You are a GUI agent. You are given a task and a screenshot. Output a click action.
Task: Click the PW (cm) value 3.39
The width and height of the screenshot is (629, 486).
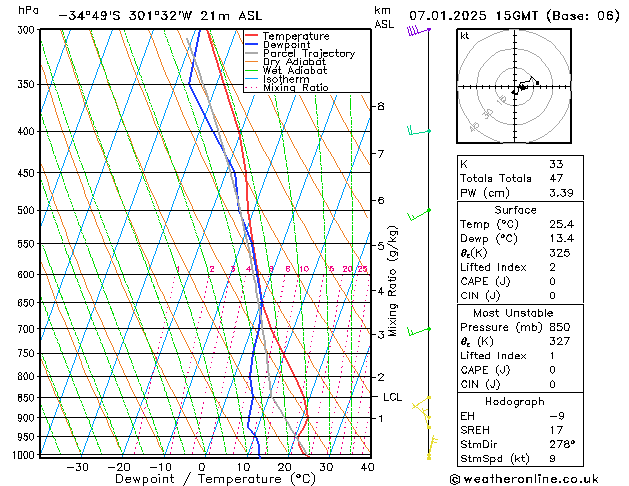561,193
